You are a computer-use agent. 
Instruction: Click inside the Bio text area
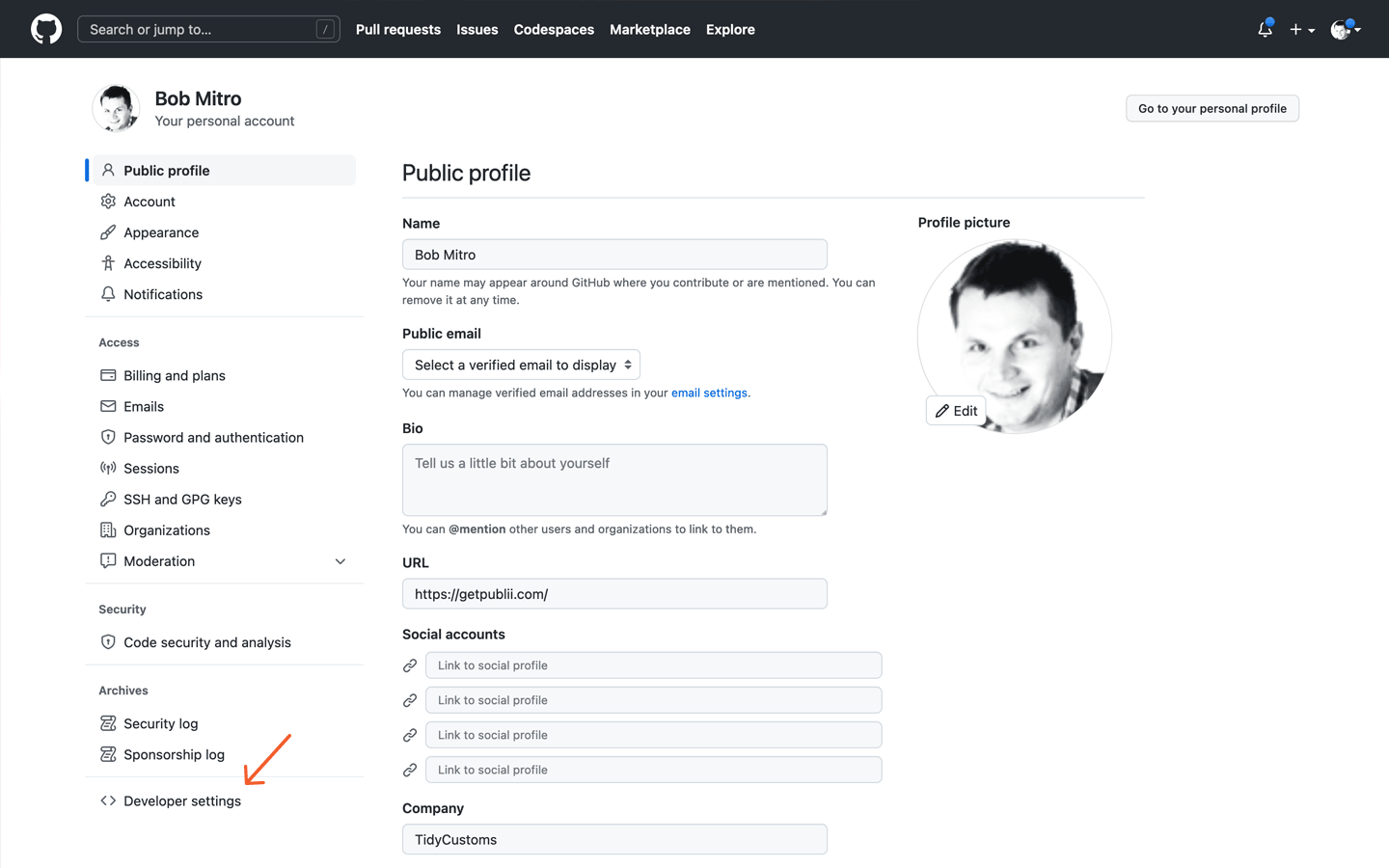pos(614,479)
